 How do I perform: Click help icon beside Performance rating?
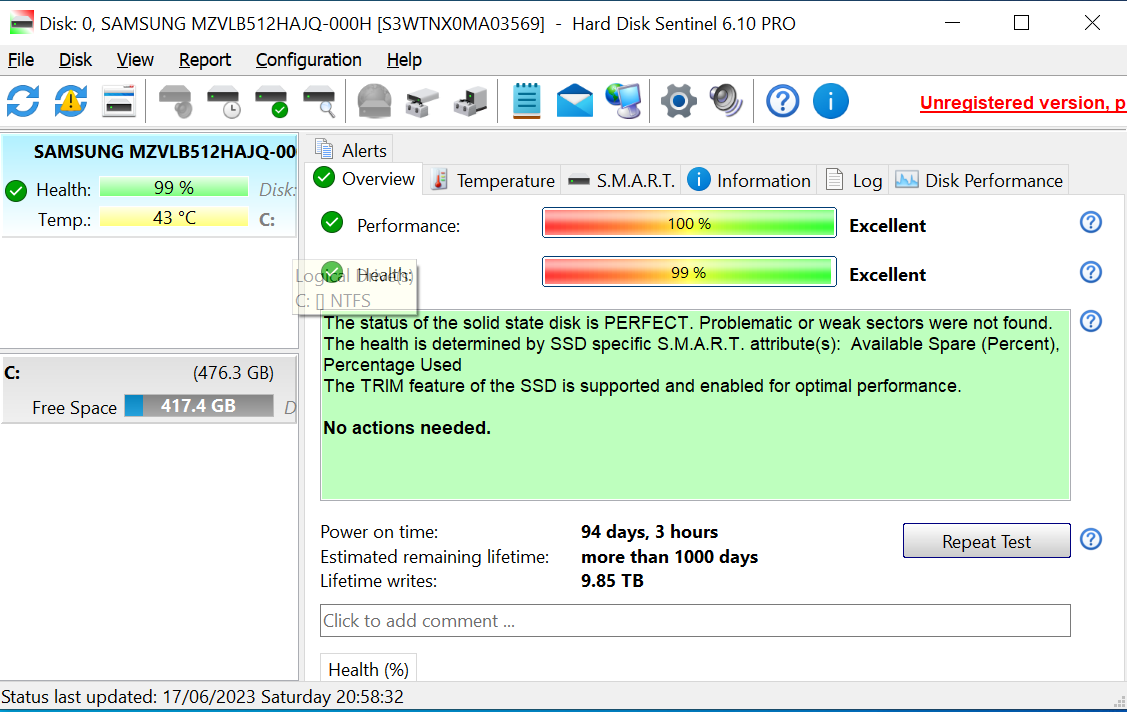(1090, 223)
